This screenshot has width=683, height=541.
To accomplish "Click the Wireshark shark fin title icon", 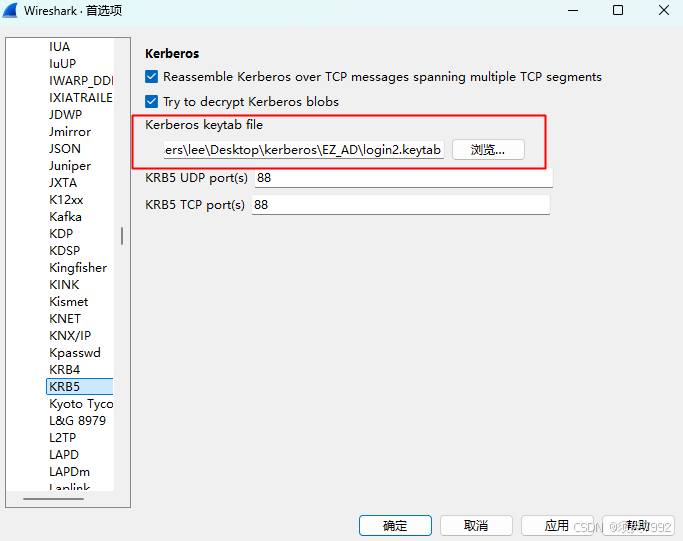I will click(x=10, y=10).
